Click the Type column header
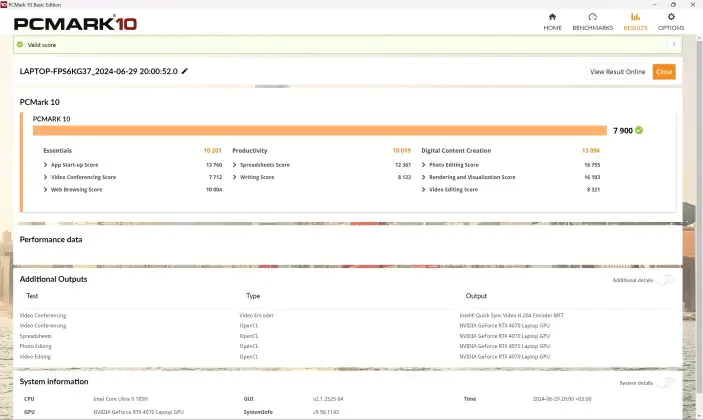The height and width of the screenshot is (420, 703). click(253, 296)
